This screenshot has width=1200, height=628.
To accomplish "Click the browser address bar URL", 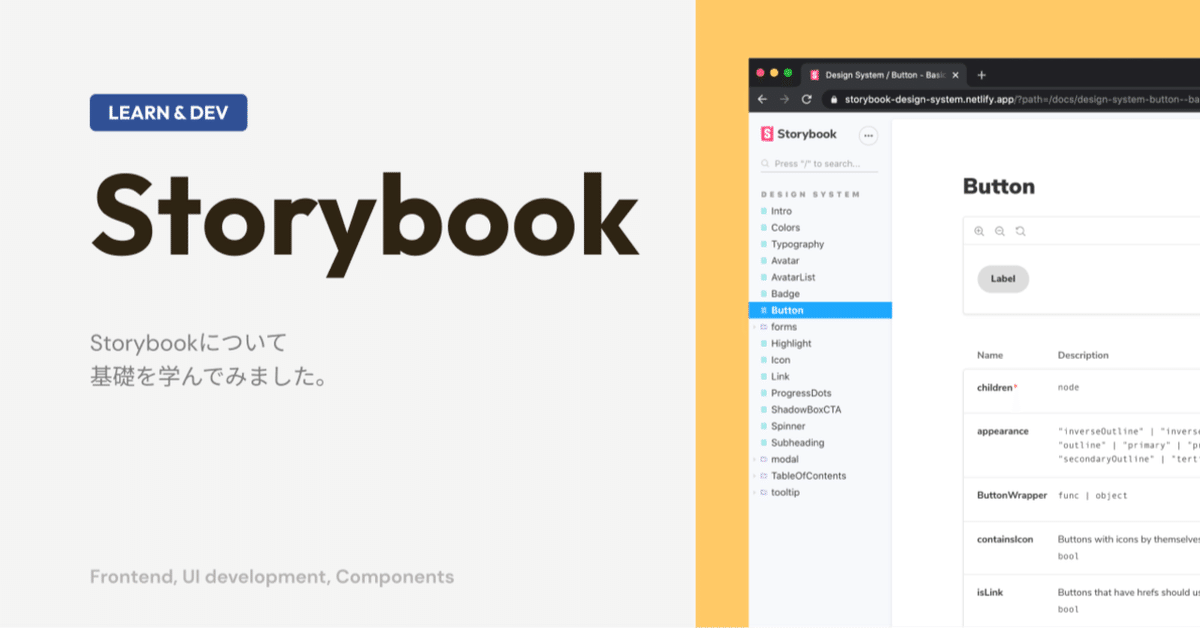I will click(1022, 99).
